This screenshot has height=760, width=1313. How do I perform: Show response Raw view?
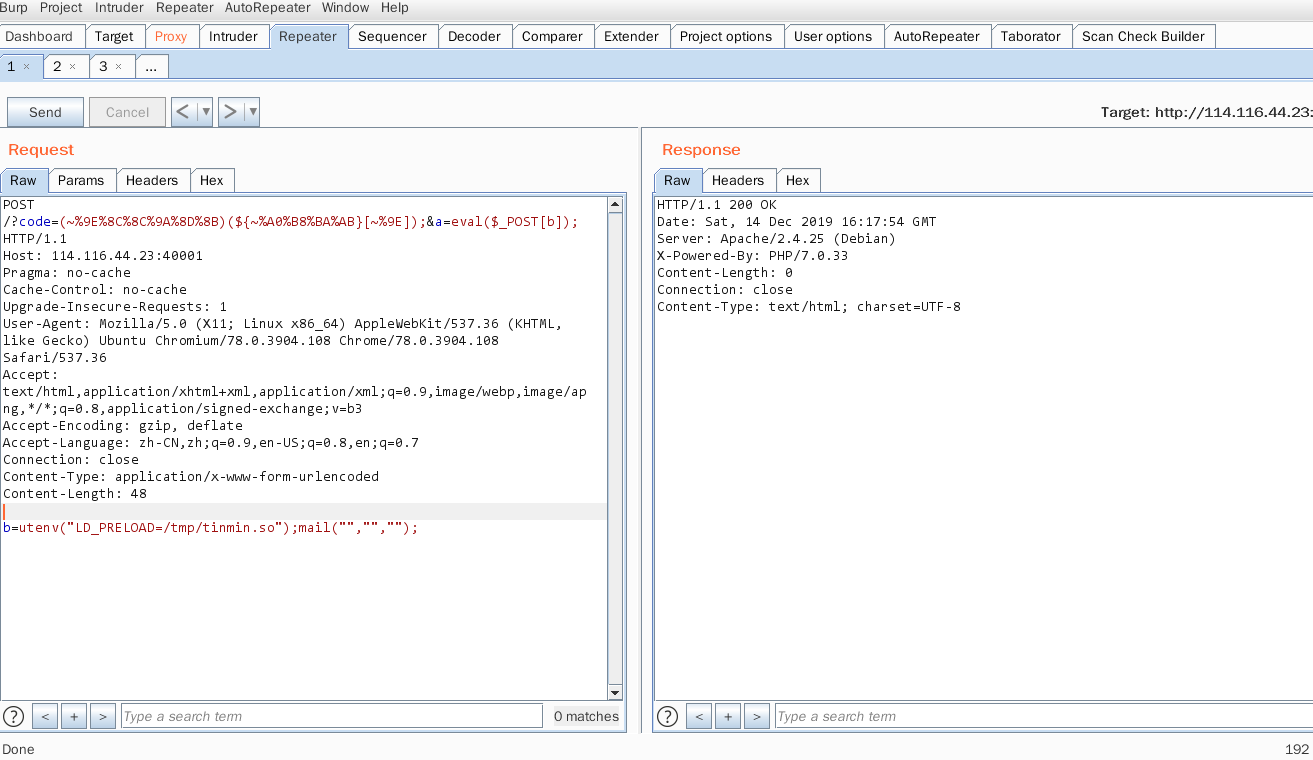coord(677,180)
